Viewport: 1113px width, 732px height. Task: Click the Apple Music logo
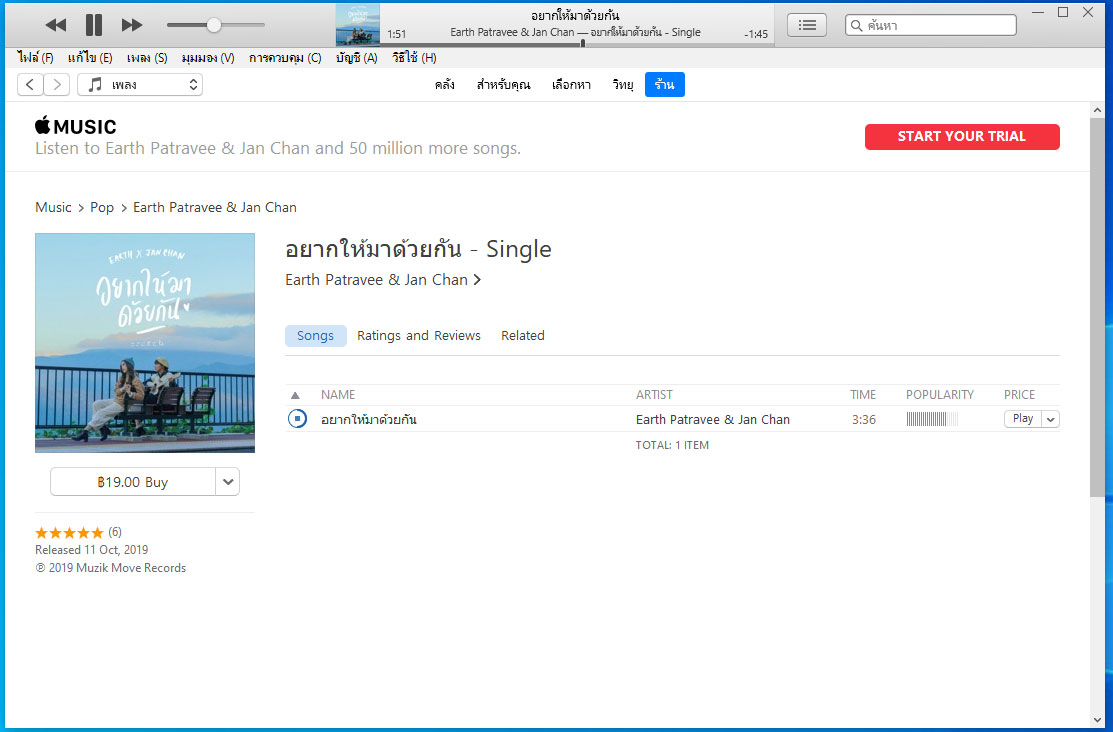pyautogui.click(x=75, y=126)
